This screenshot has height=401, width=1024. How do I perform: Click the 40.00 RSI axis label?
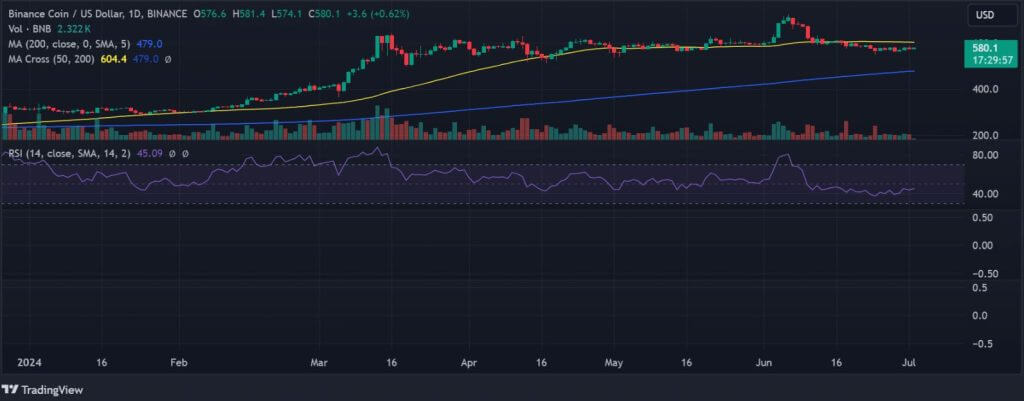coord(986,194)
